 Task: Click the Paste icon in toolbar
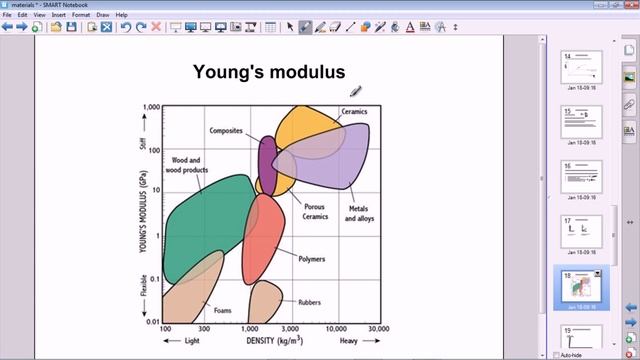tap(92, 27)
